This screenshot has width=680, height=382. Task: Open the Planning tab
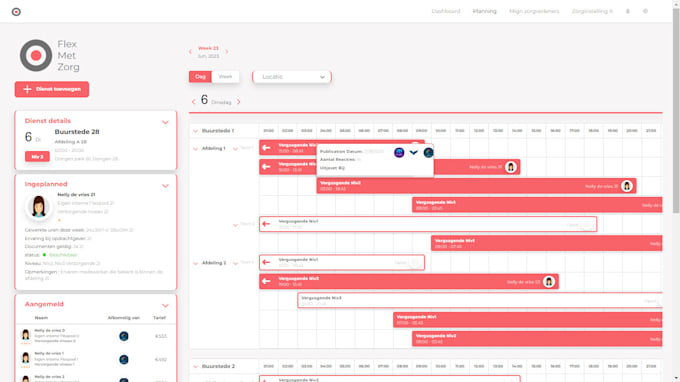[484, 11]
